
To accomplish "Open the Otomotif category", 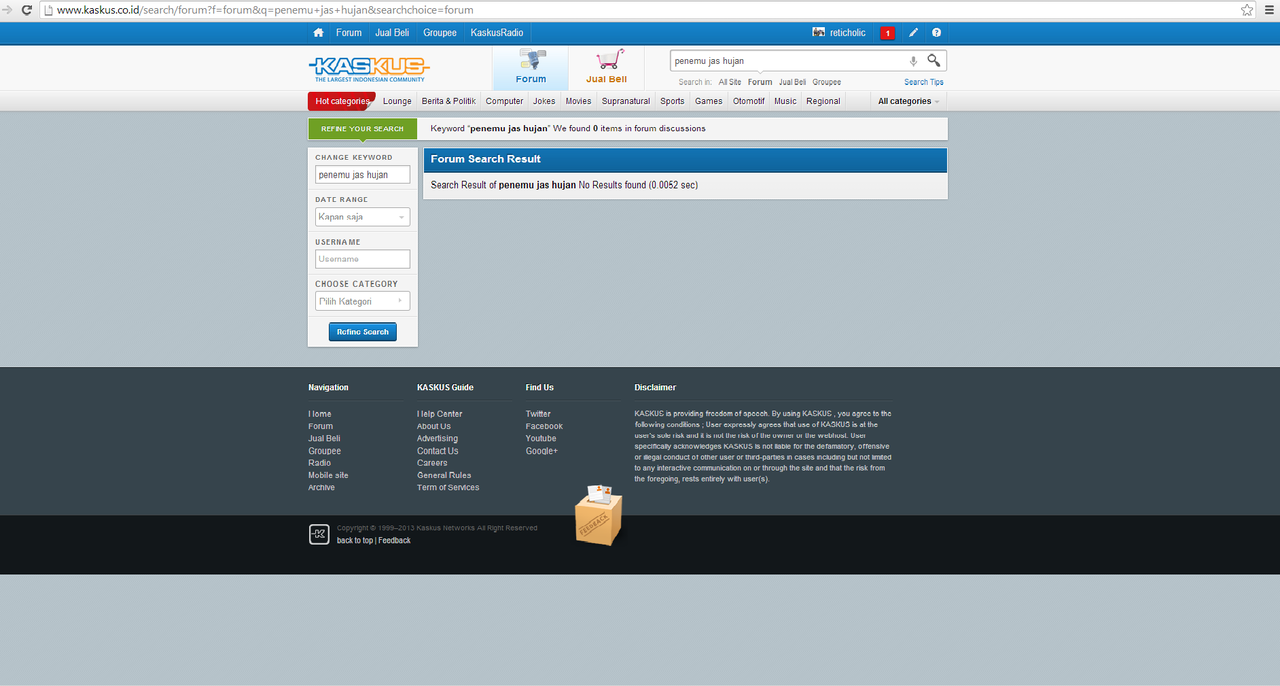I will [749, 101].
